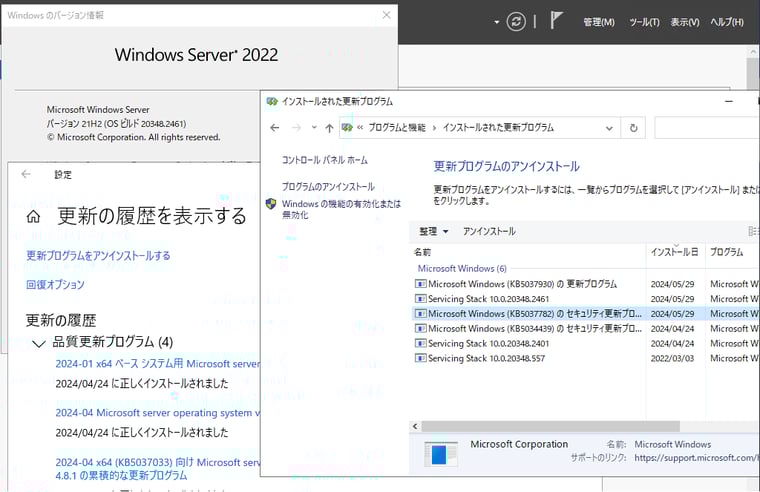
Task: Refresh the Installed Updates list
Action: click(x=633, y=128)
